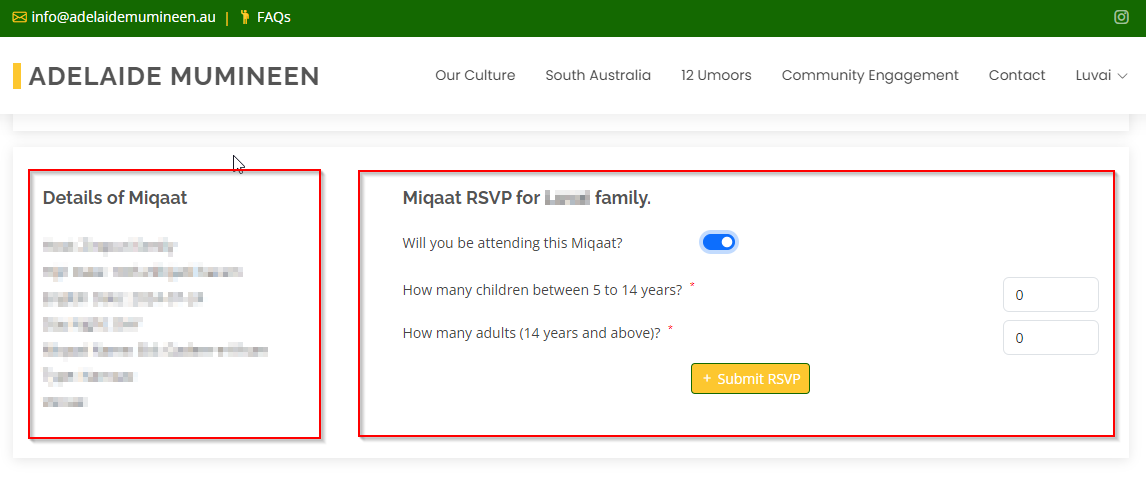
Task: Navigate to Community Engagement
Action: pyautogui.click(x=870, y=75)
